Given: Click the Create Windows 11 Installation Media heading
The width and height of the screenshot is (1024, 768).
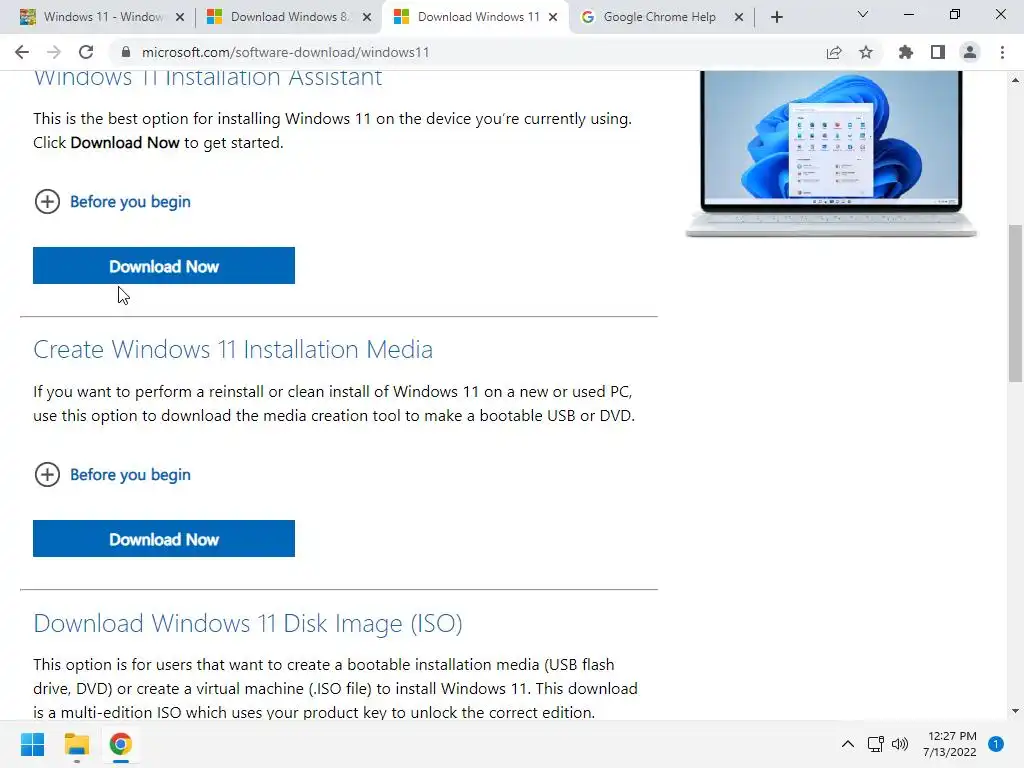Looking at the screenshot, I should pyautogui.click(x=233, y=349).
